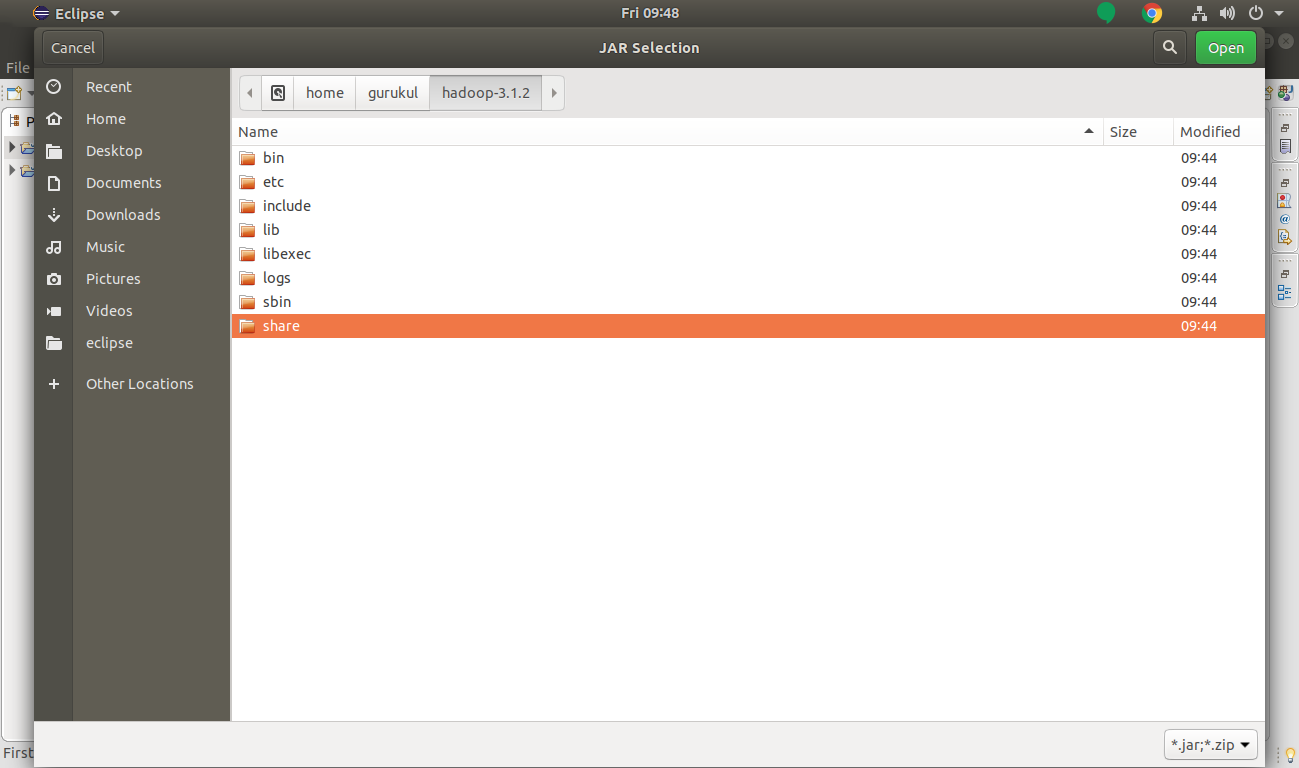Select the libexec folder
Viewport: 1299px width, 768px height.
748,254
